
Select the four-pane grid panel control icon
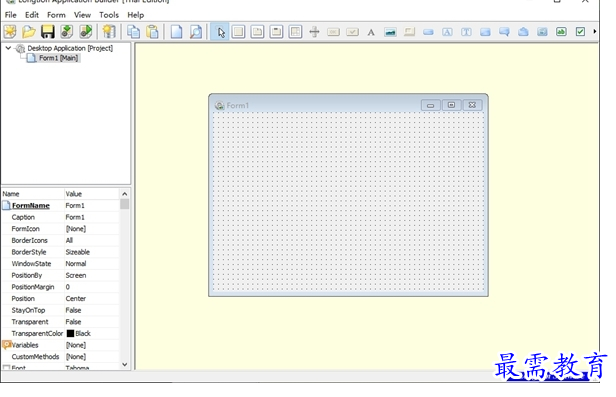click(x=295, y=31)
